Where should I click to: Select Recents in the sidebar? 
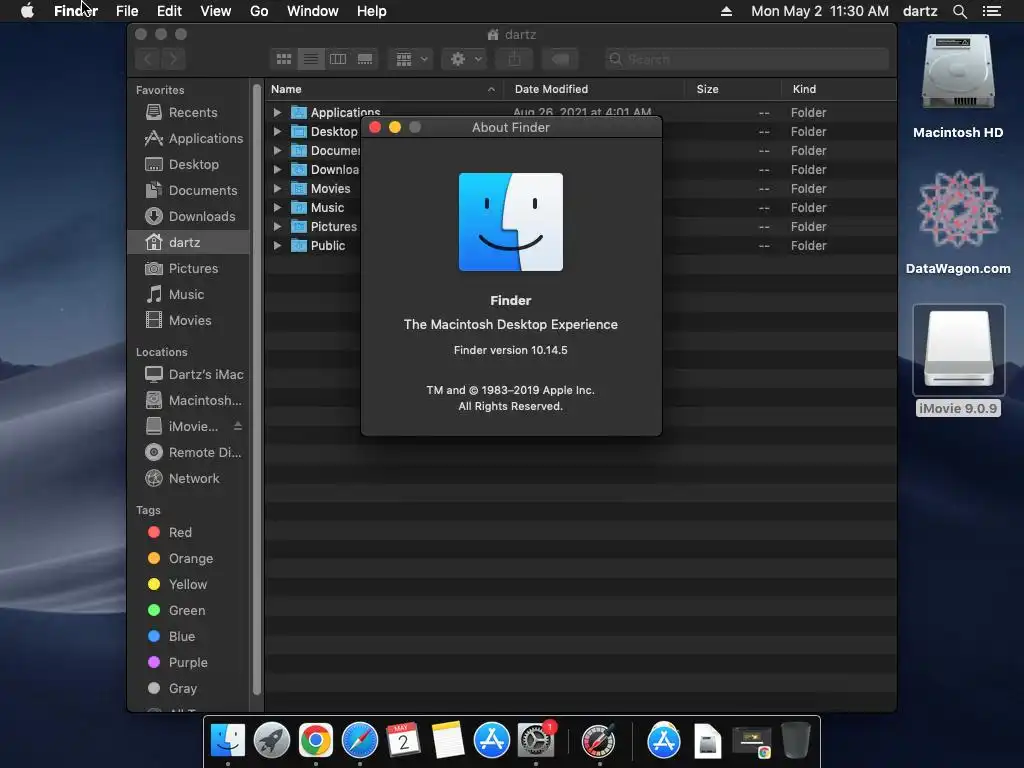tap(189, 112)
